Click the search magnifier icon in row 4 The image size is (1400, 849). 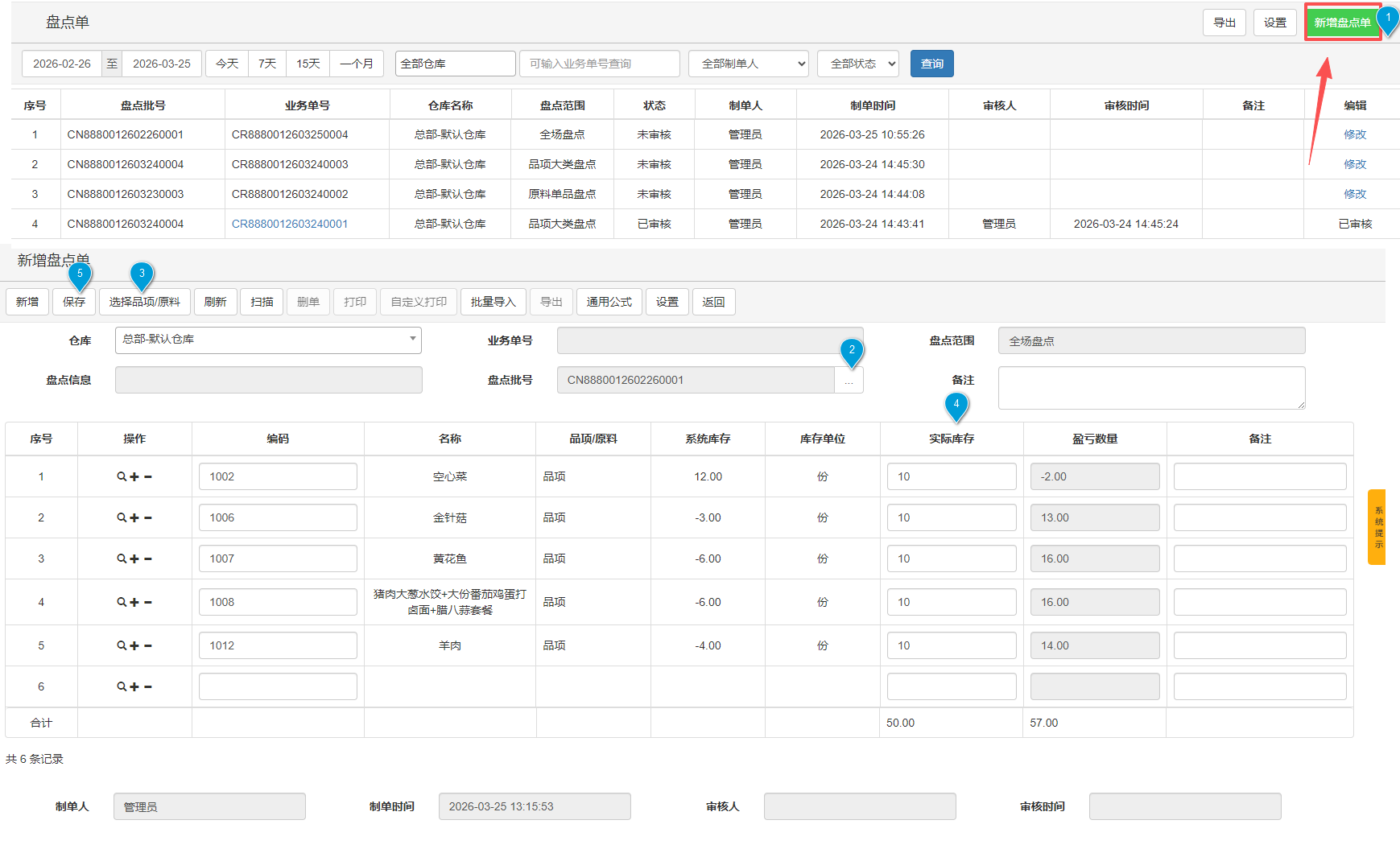[x=122, y=602]
